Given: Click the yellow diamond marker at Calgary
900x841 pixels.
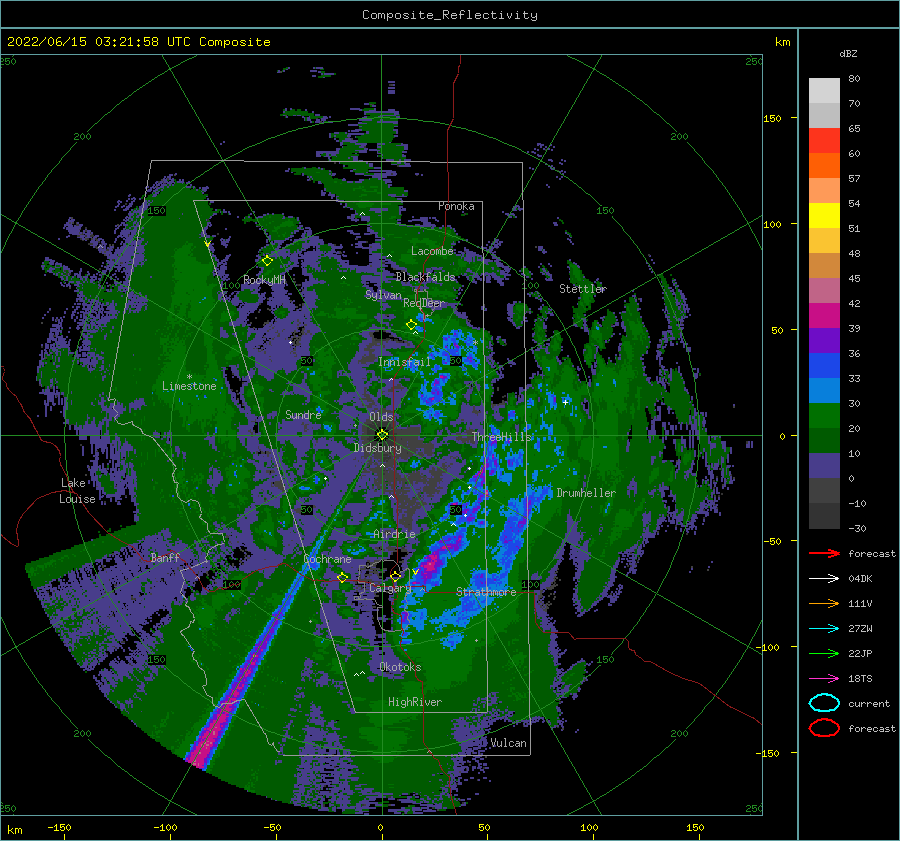Looking at the screenshot, I should point(395,576).
